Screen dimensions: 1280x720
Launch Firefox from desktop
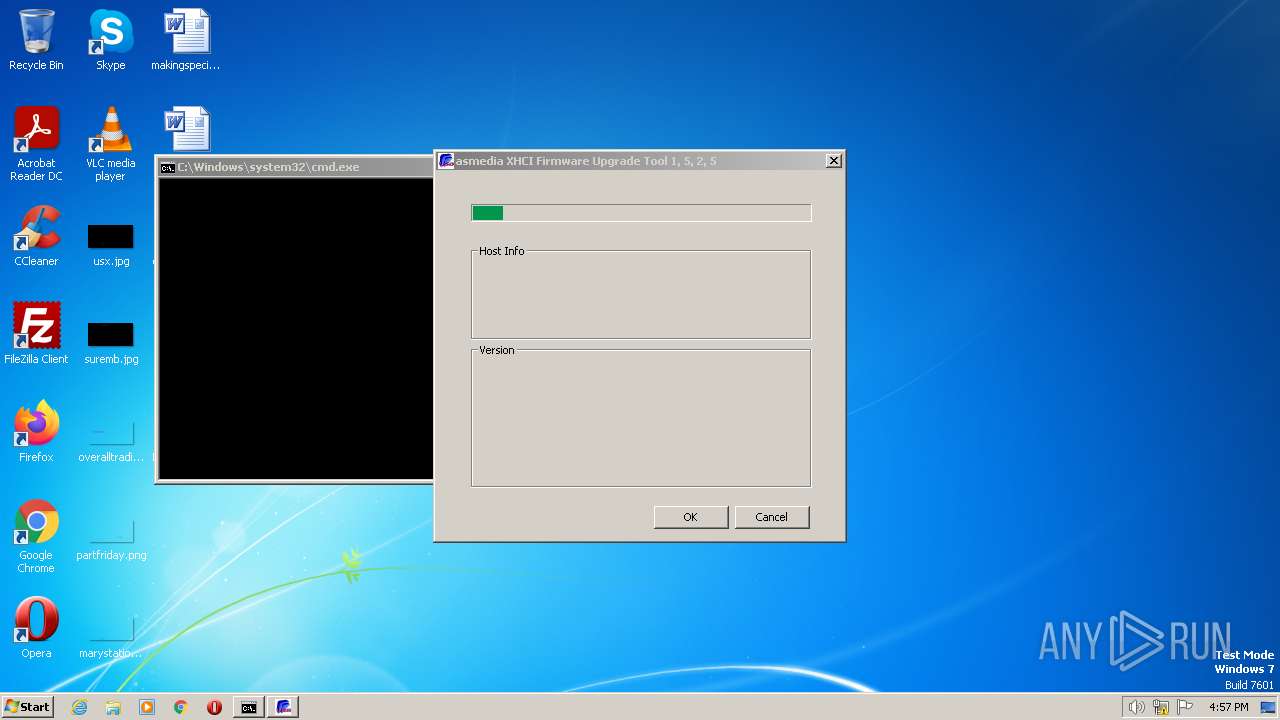(36, 432)
